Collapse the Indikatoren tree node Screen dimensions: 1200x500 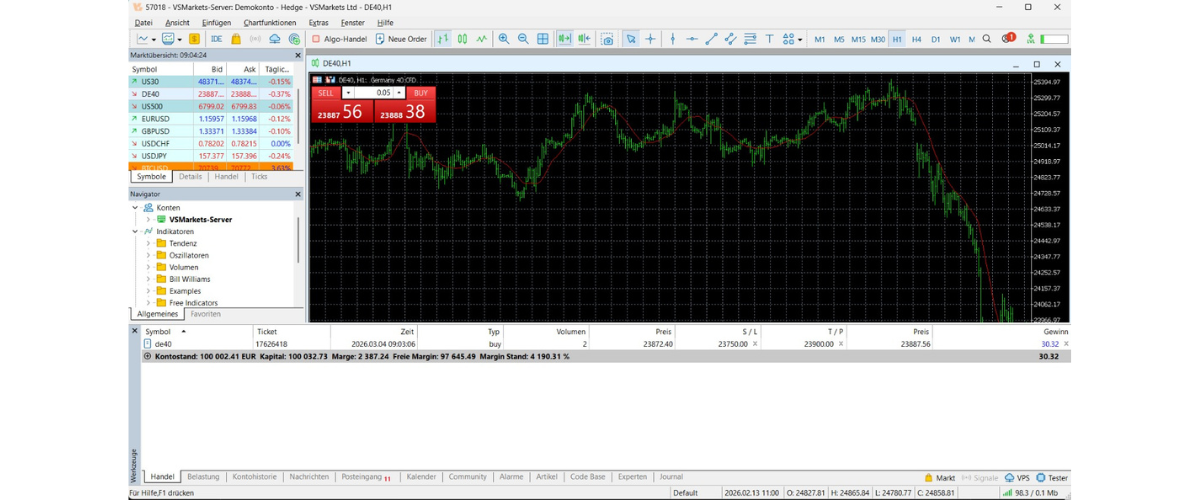click(136, 231)
